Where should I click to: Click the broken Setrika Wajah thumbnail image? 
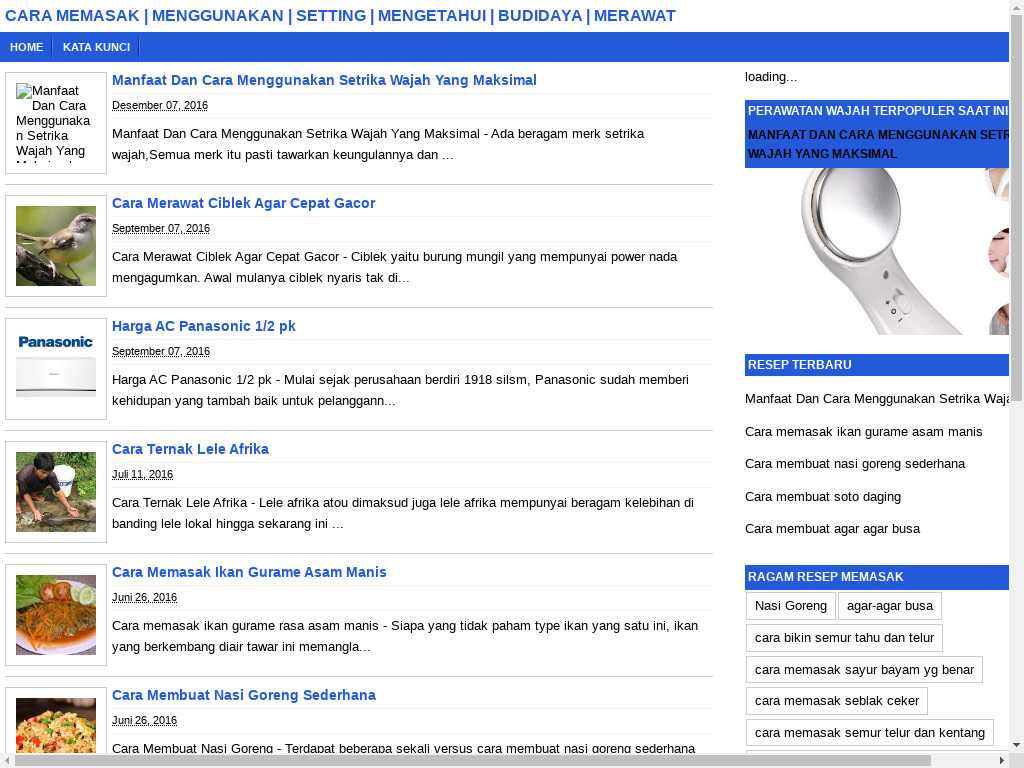pyautogui.click(x=56, y=123)
